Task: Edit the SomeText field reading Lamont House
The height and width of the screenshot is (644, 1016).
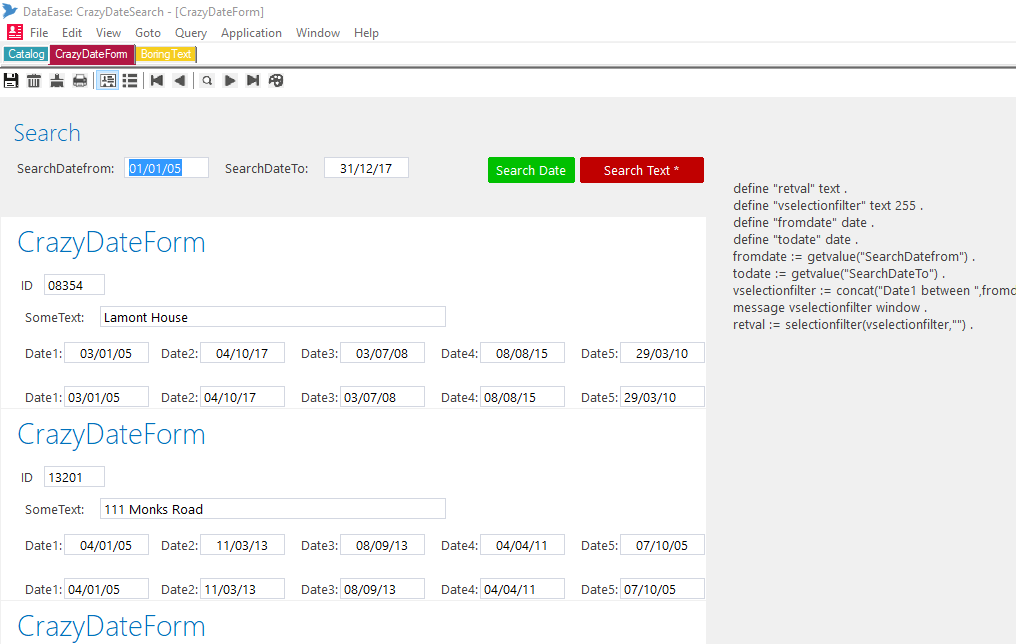Action: tap(273, 317)
